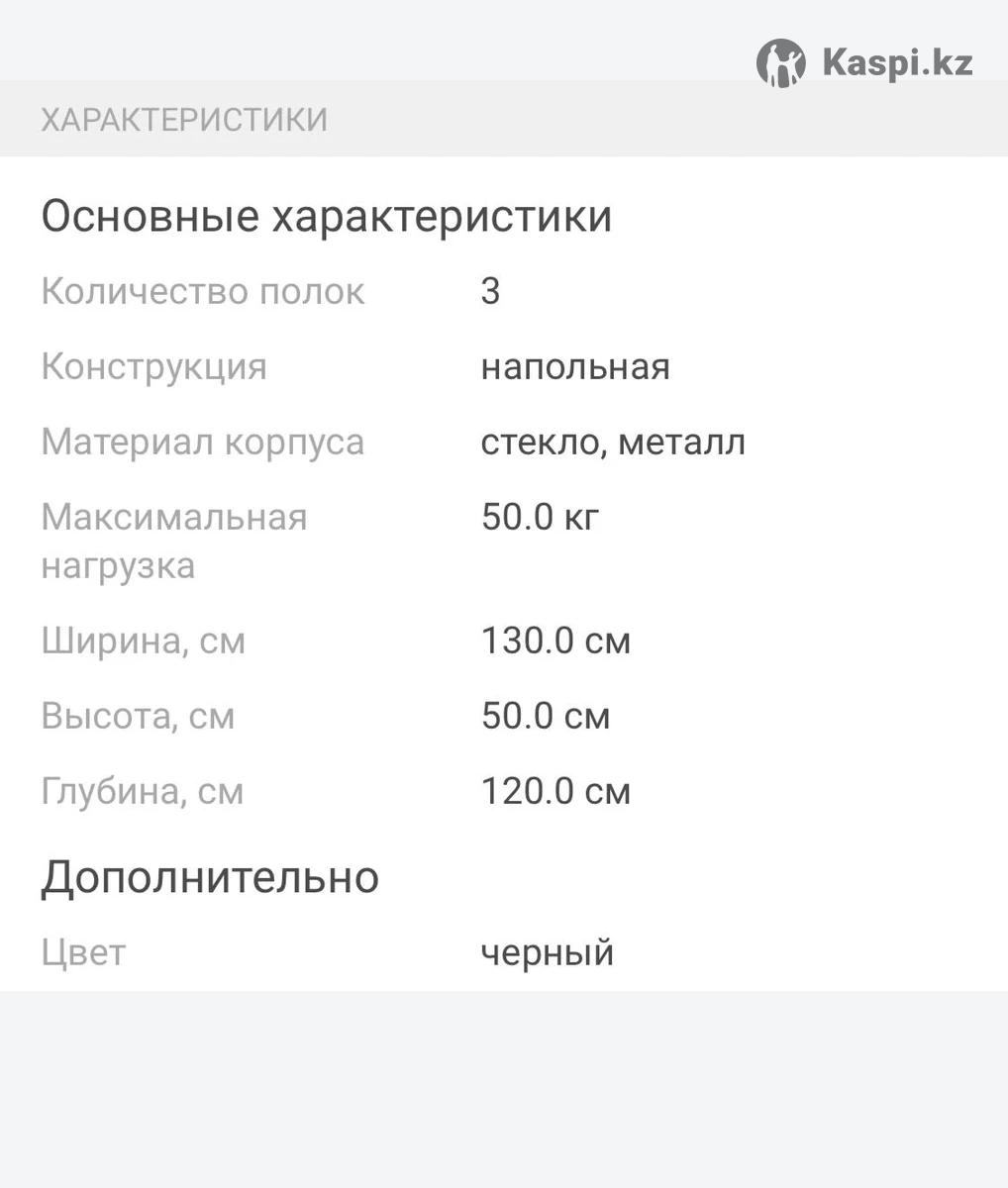Viewport: 1008px width, 1188px height.
Task: Click the Kaspi.kz brand name text
Action: point(897,64)
